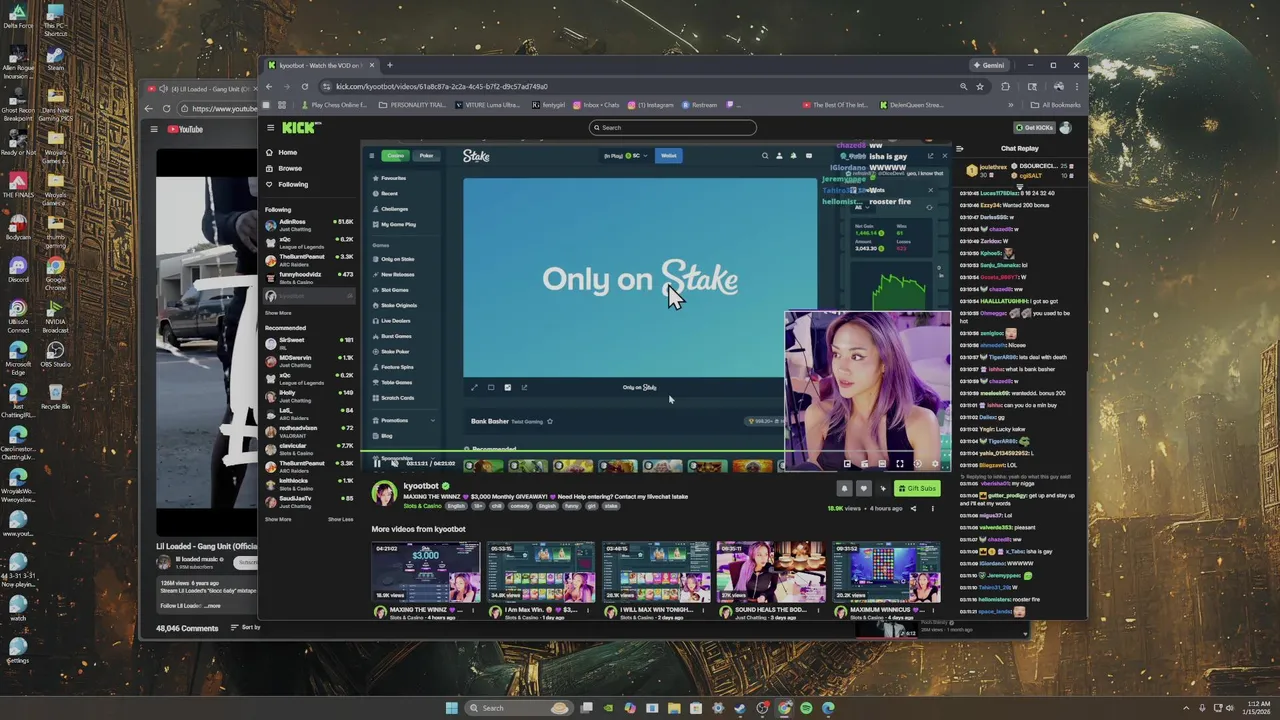Screen dimensions: 1280x720
Task: Select the Poker tab on Stake
Action: click(x=426, y=155)
